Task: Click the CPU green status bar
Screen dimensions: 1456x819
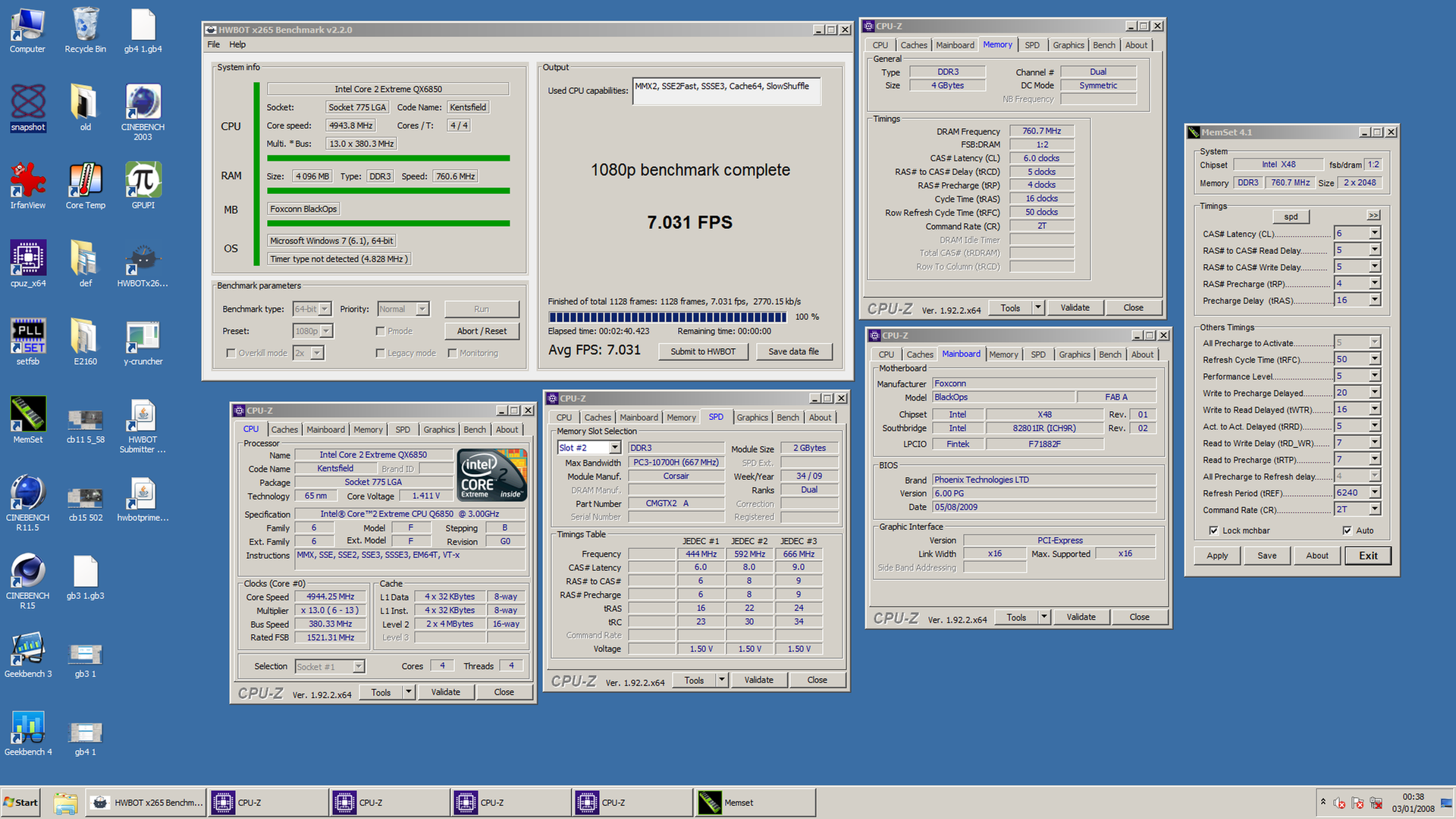Action: pyautogui.click(x=388, y=158)
